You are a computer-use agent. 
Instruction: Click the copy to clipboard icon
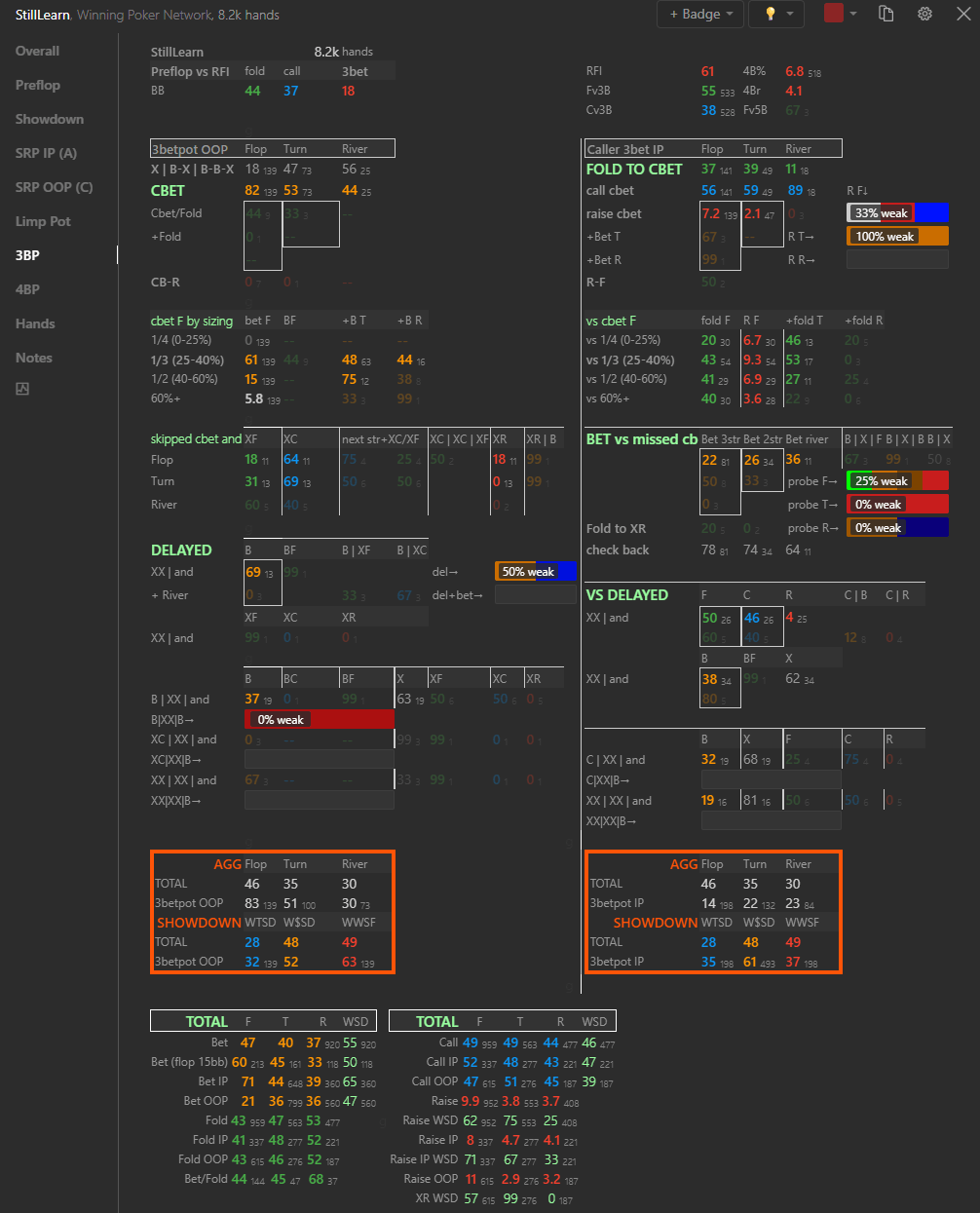pos(886,14)
